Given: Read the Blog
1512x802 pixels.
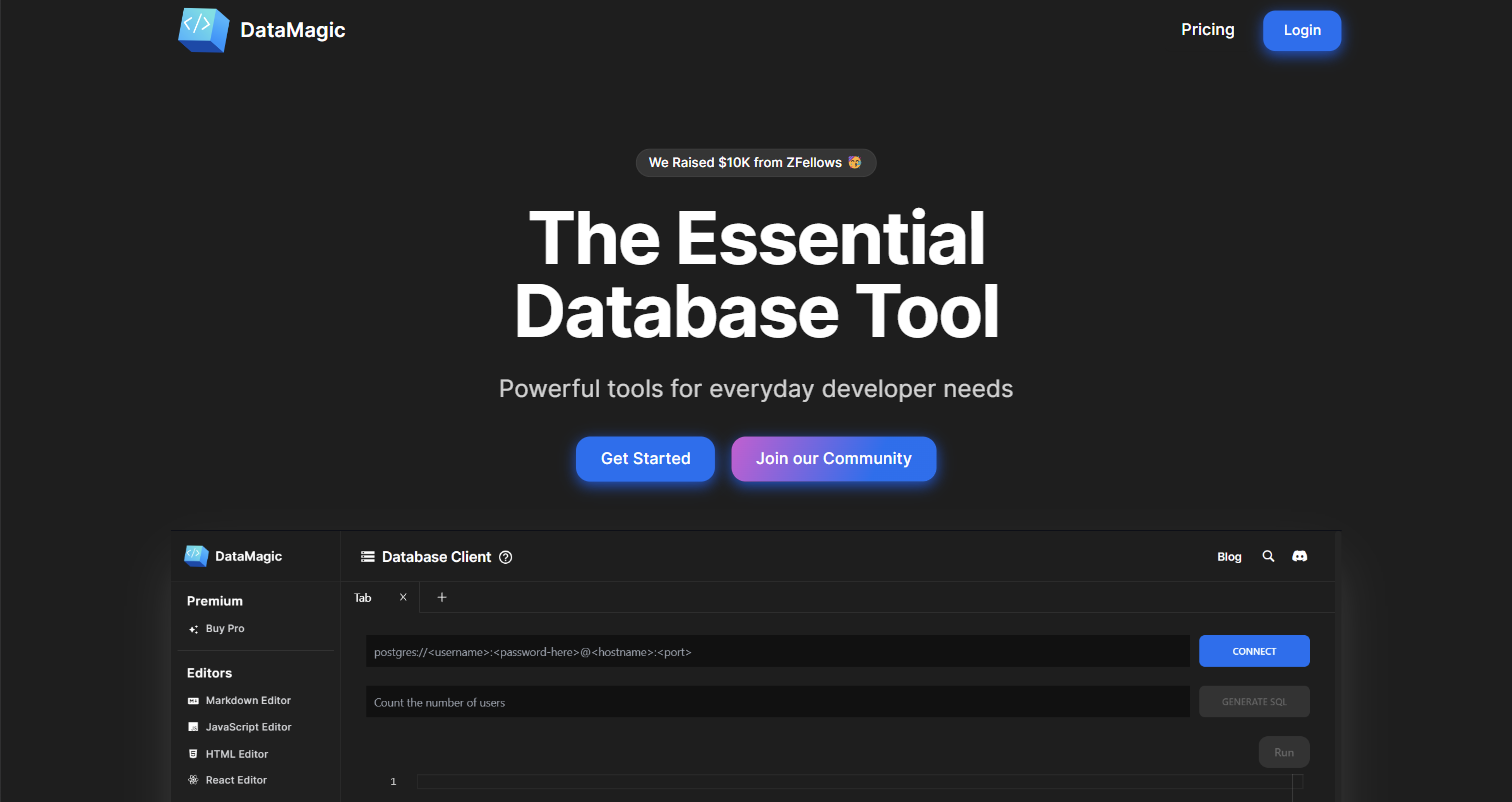Looking at the screenshot, I should (x=1229, y=556).
